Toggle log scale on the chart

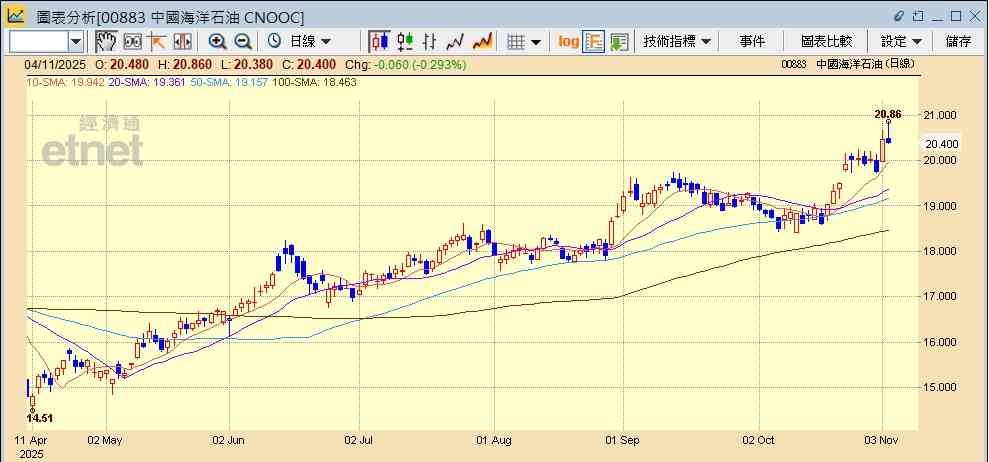point(568,41)
